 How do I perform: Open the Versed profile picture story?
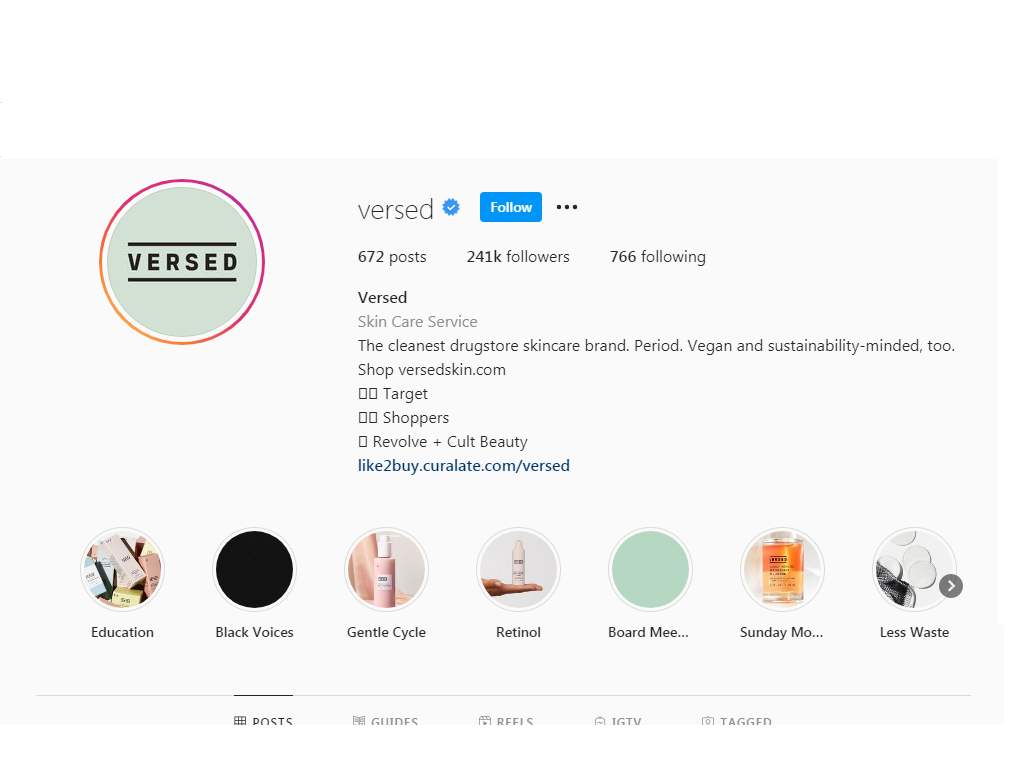pos(182,262)
